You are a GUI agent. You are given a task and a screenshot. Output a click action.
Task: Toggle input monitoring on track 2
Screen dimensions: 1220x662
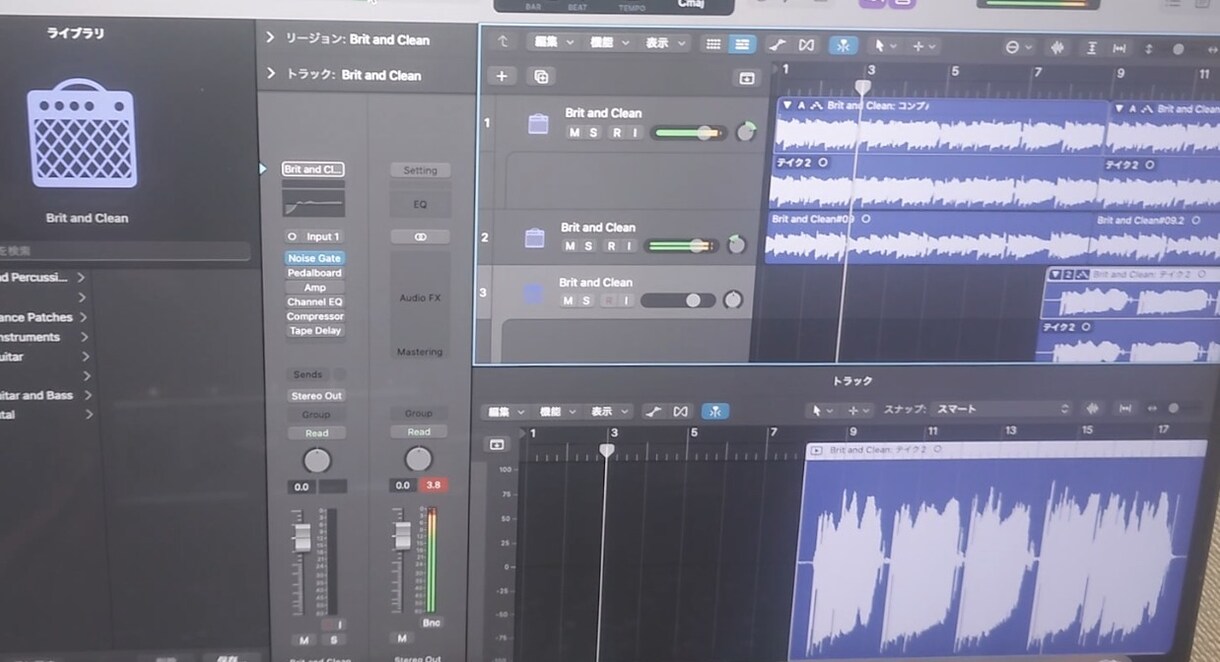pos(630,246)
